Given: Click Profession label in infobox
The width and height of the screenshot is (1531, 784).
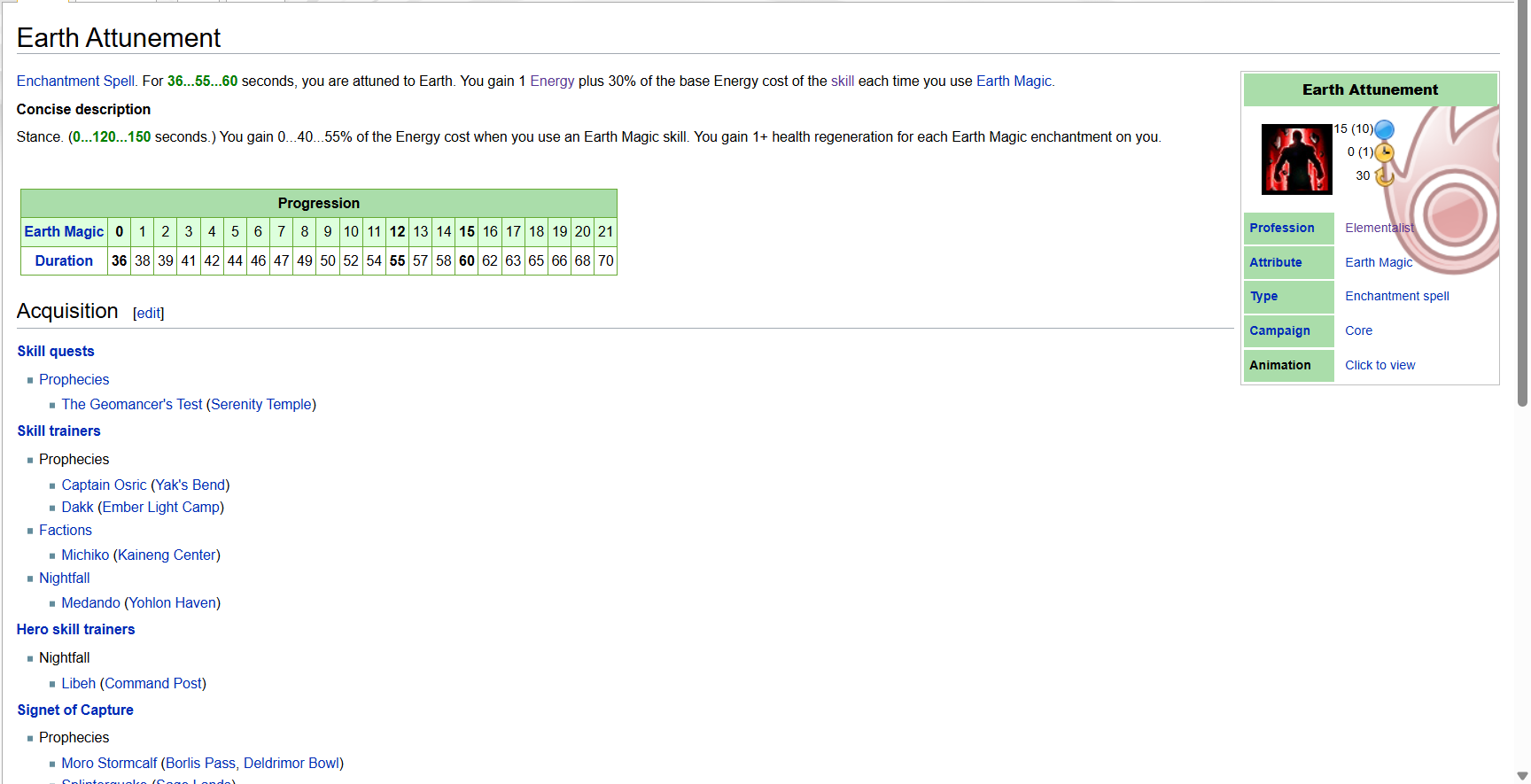Looking at the screenshot, I should pos(1281,228).
